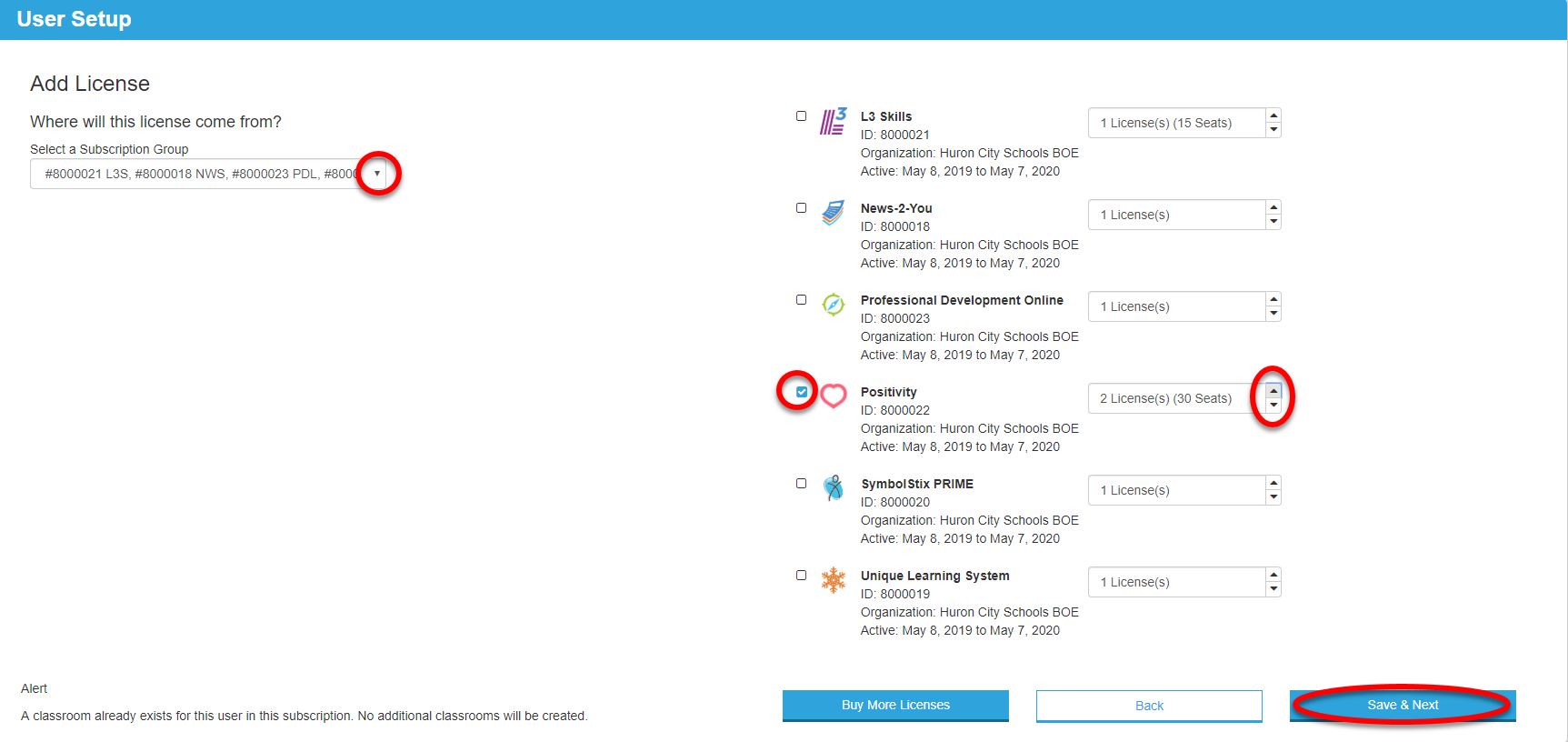
Task: Click the Unique Learning System quantity field
Action: [x=1176, y=582]
